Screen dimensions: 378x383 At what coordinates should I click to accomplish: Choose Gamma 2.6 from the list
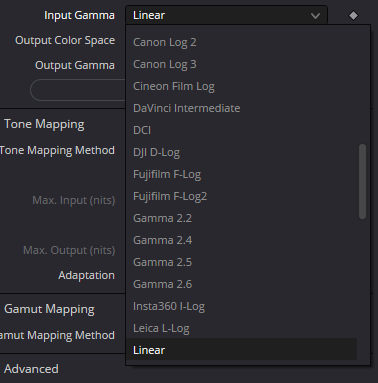tap(241, 284)
